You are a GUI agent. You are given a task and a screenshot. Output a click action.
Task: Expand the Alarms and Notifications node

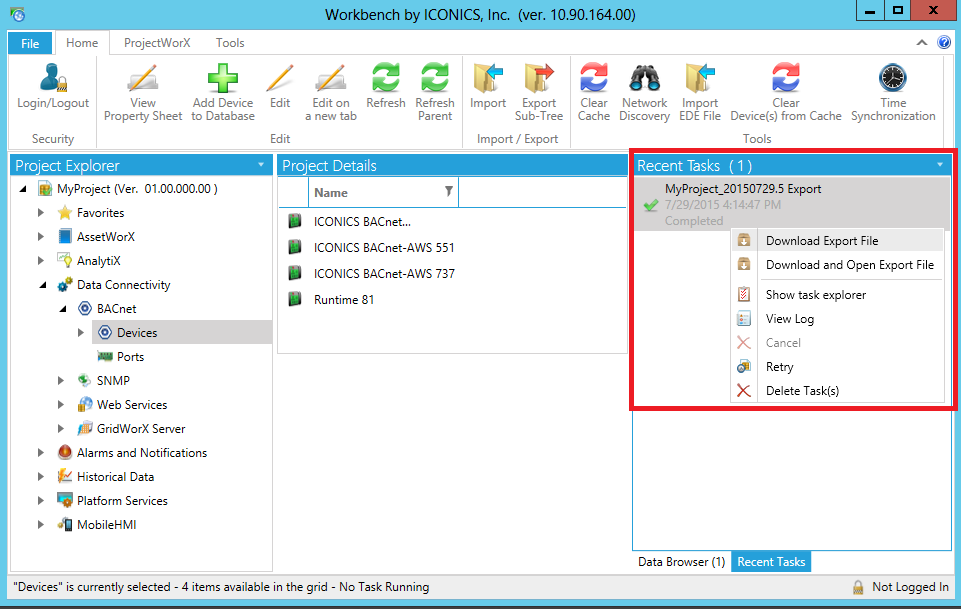pyautogui.click(x=41, y=453)
